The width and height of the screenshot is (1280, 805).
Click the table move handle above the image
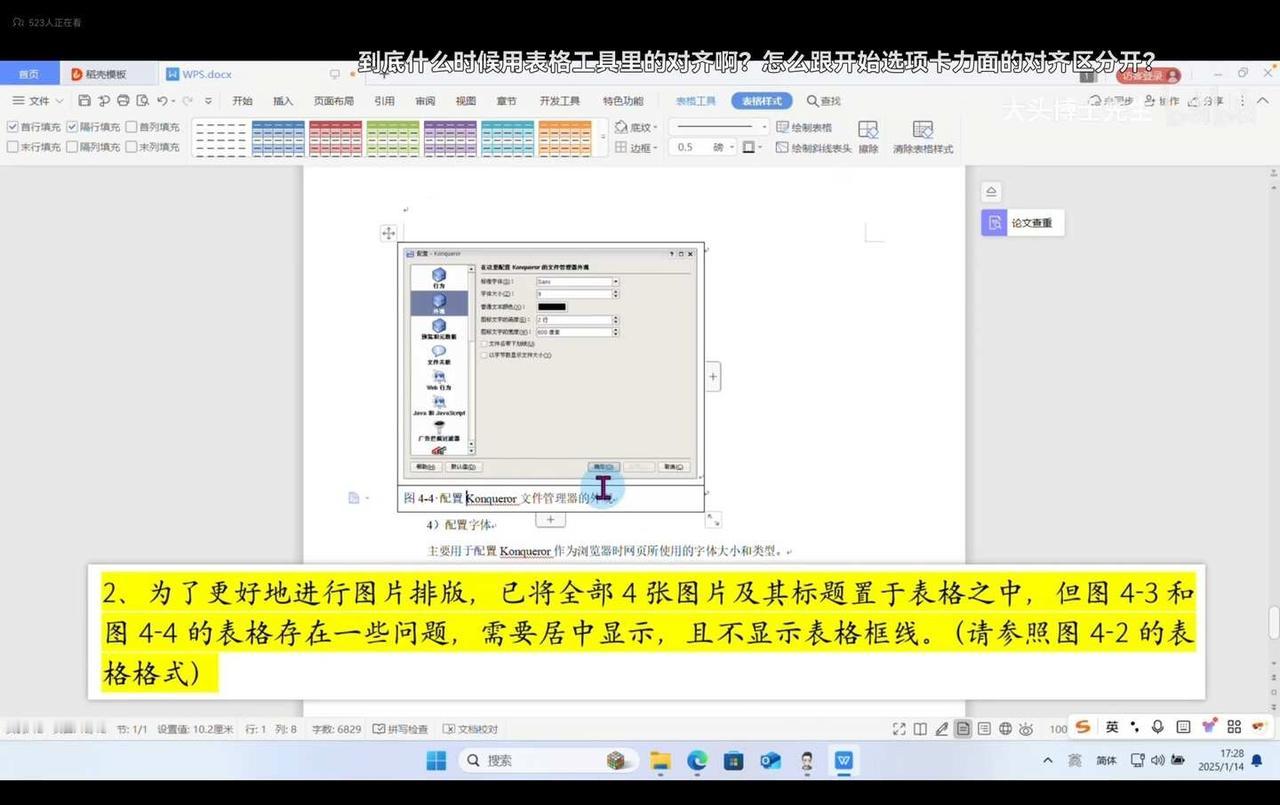click(388, 233)
